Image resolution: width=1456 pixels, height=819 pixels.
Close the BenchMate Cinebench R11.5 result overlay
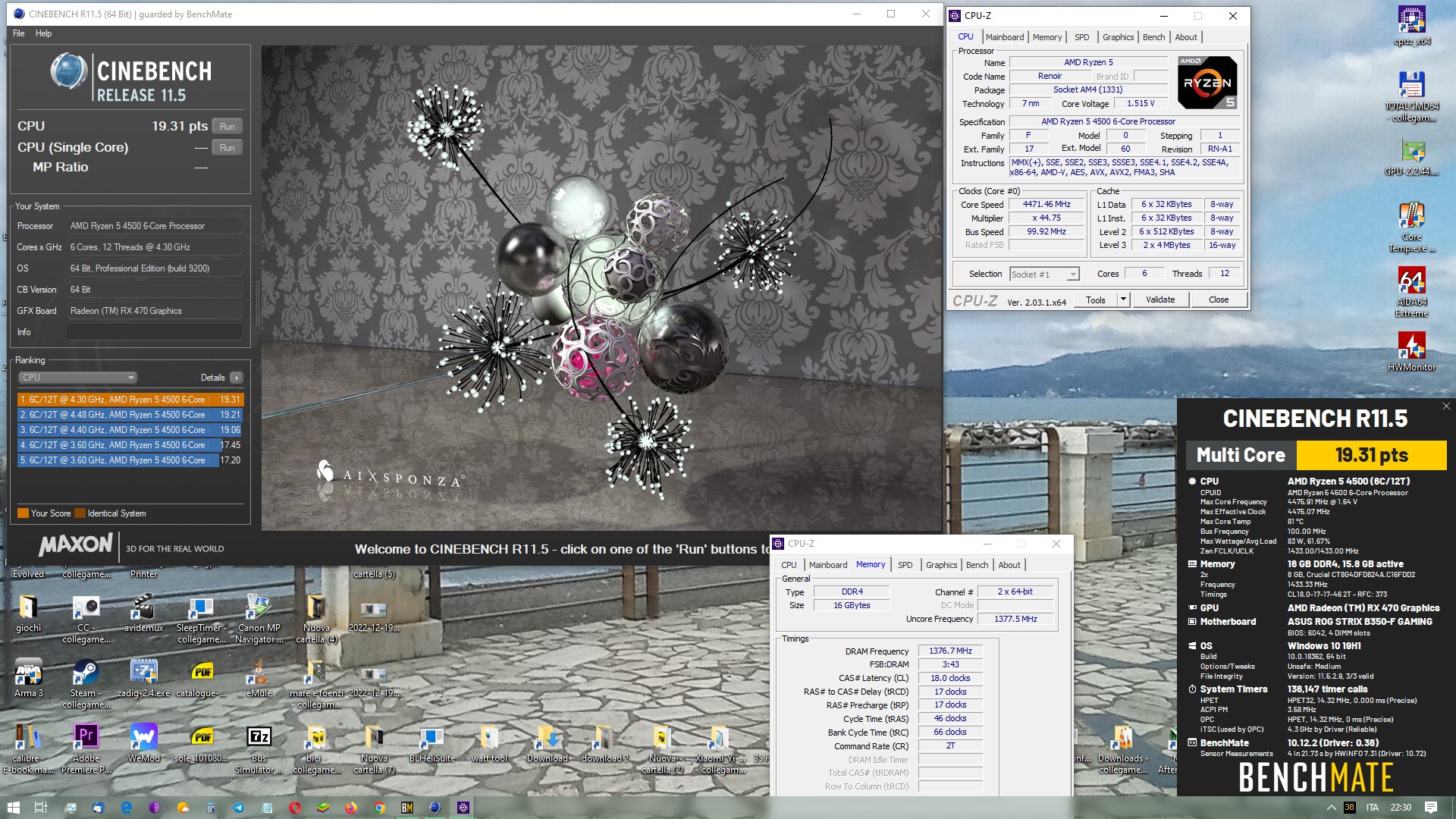coord(1445,406)
